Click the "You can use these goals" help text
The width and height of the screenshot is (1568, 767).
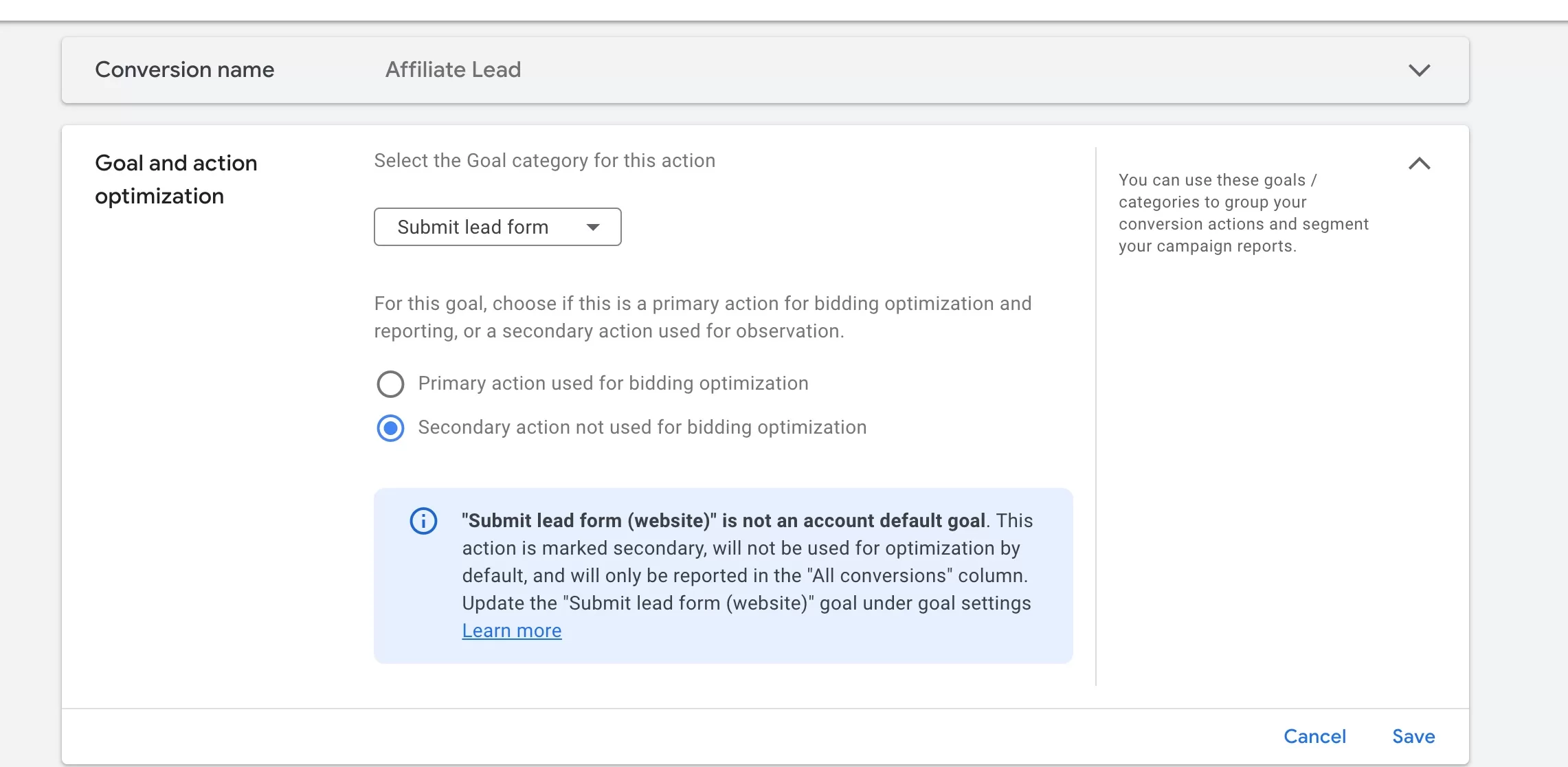click(x=1244, y=212)
